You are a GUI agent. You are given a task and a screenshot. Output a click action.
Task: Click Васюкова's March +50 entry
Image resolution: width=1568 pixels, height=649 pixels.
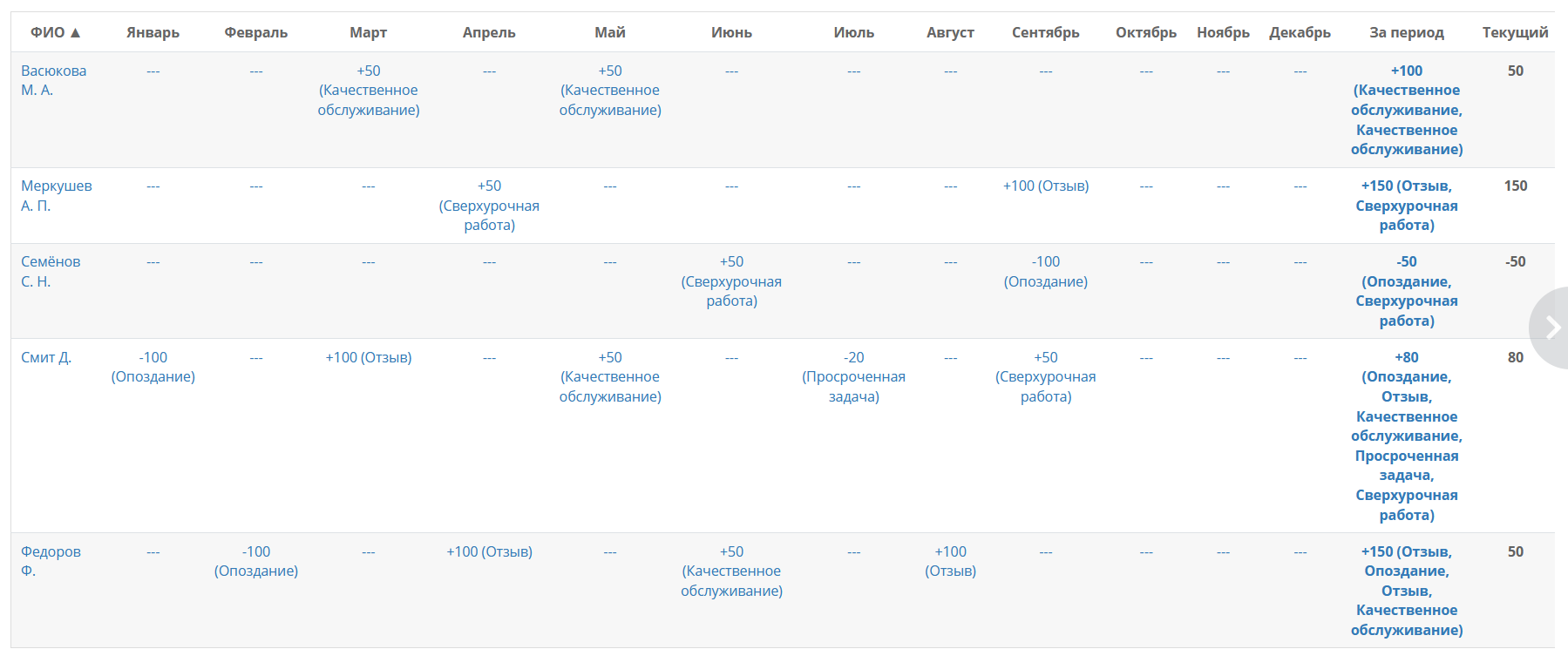369,90
